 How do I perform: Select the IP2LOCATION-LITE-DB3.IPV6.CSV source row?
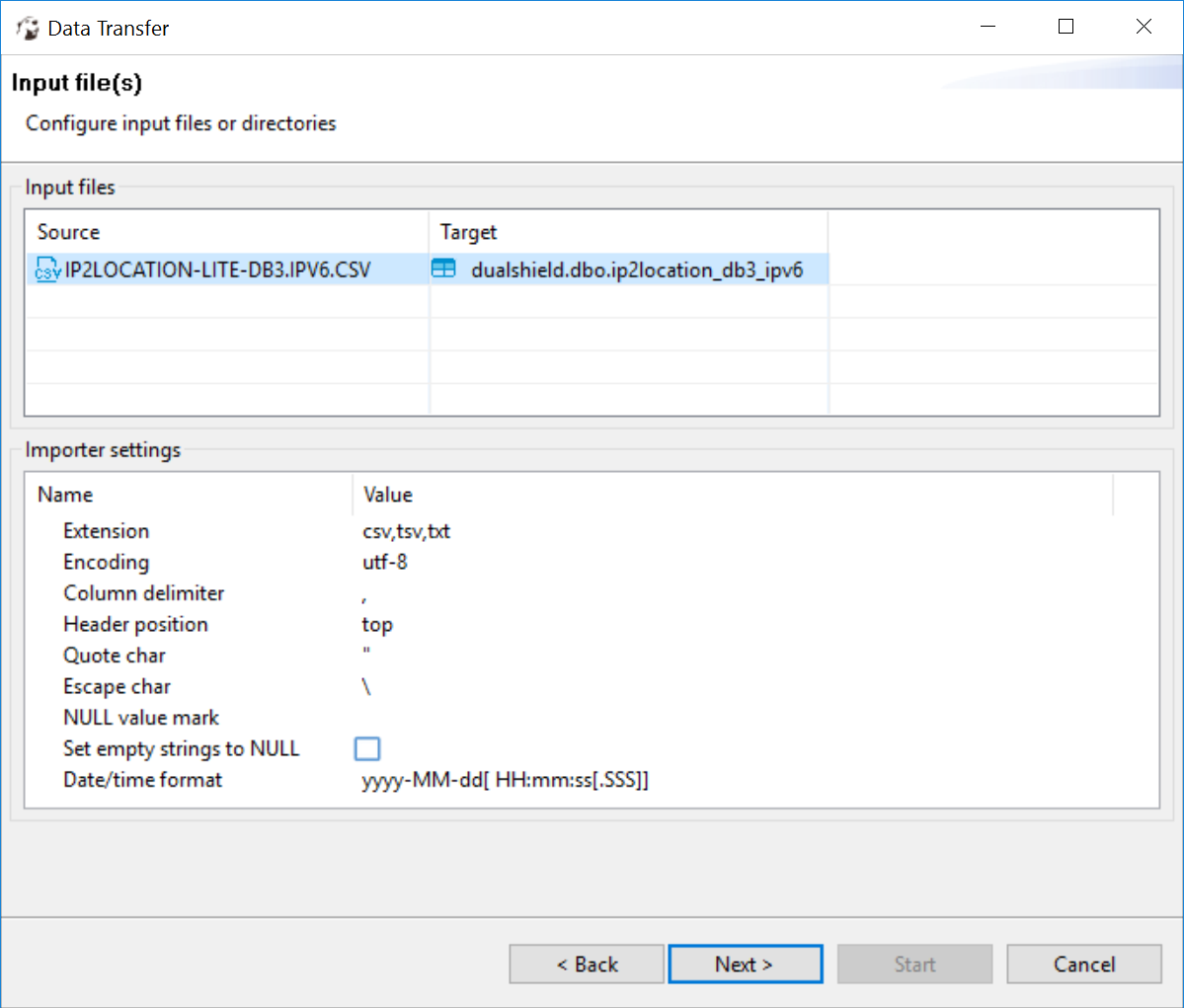(x=217, y=270)
